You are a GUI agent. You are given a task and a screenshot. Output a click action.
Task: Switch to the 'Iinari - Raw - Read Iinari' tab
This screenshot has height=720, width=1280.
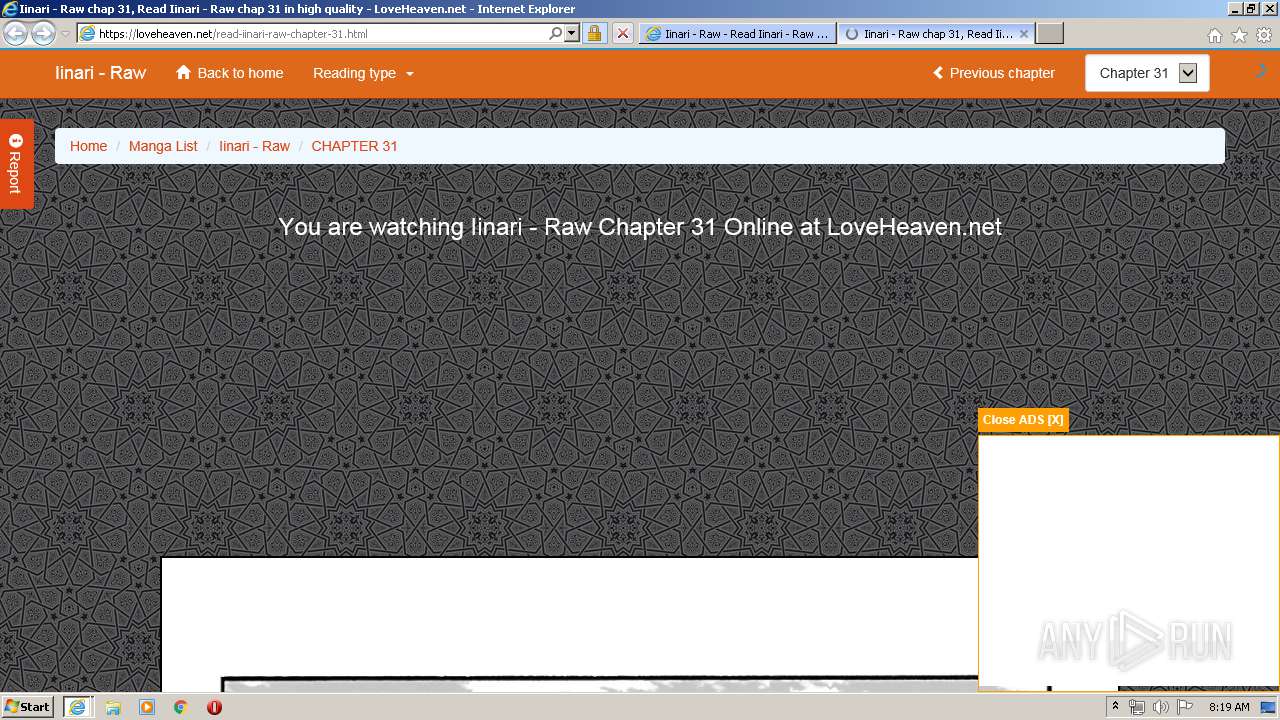[x=737, y=33]
